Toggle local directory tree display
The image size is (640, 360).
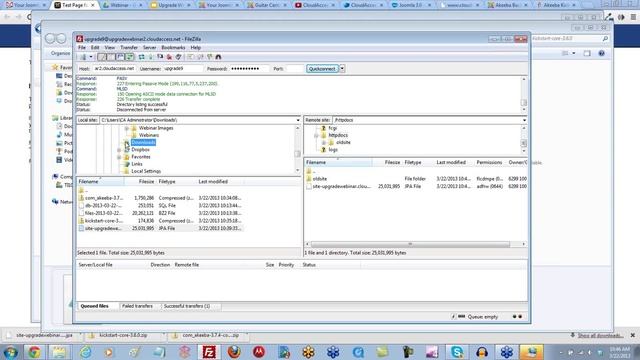(x=111, y=57)
